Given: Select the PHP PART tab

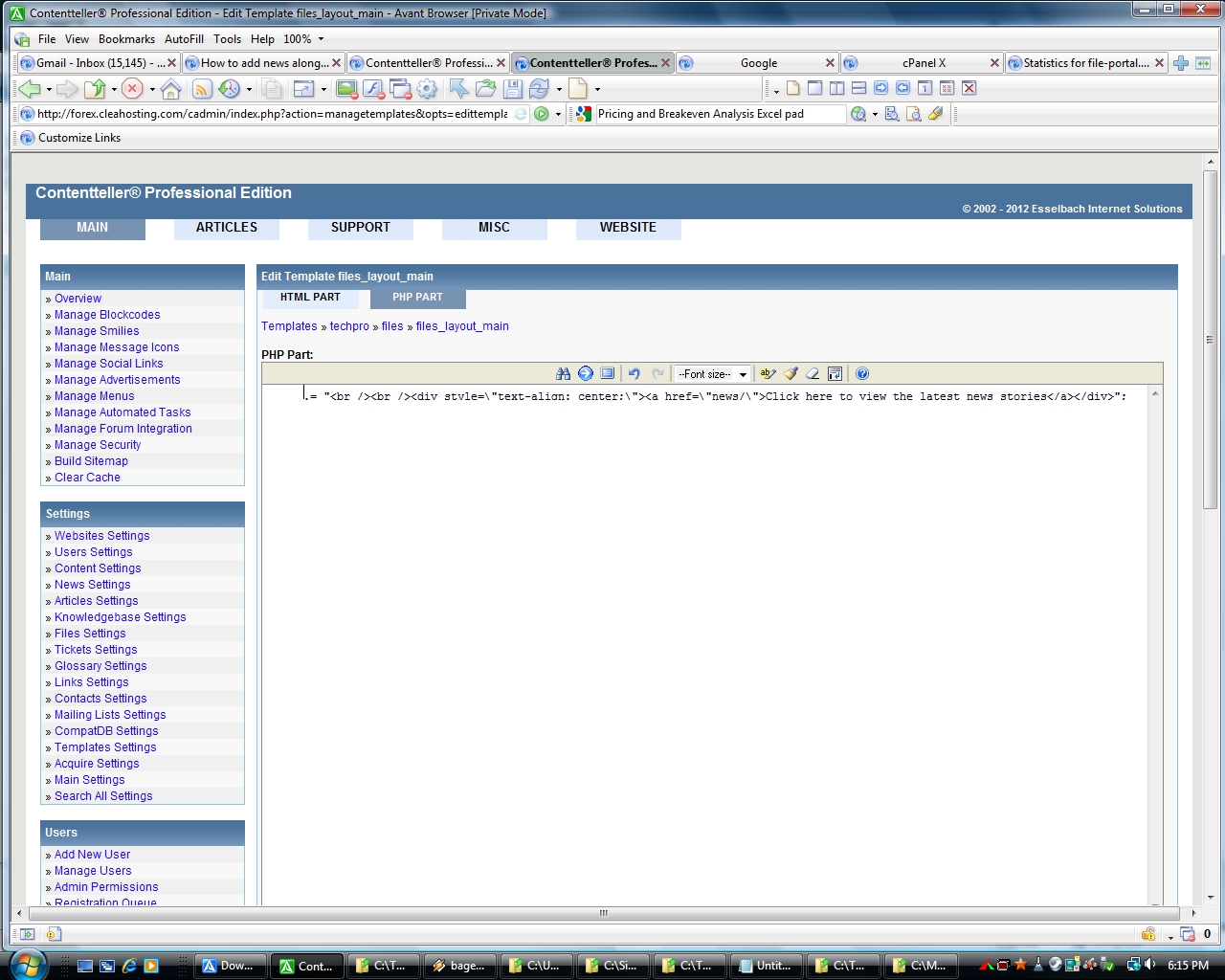Looking at the screenshot, I should (x=417, y=298).
